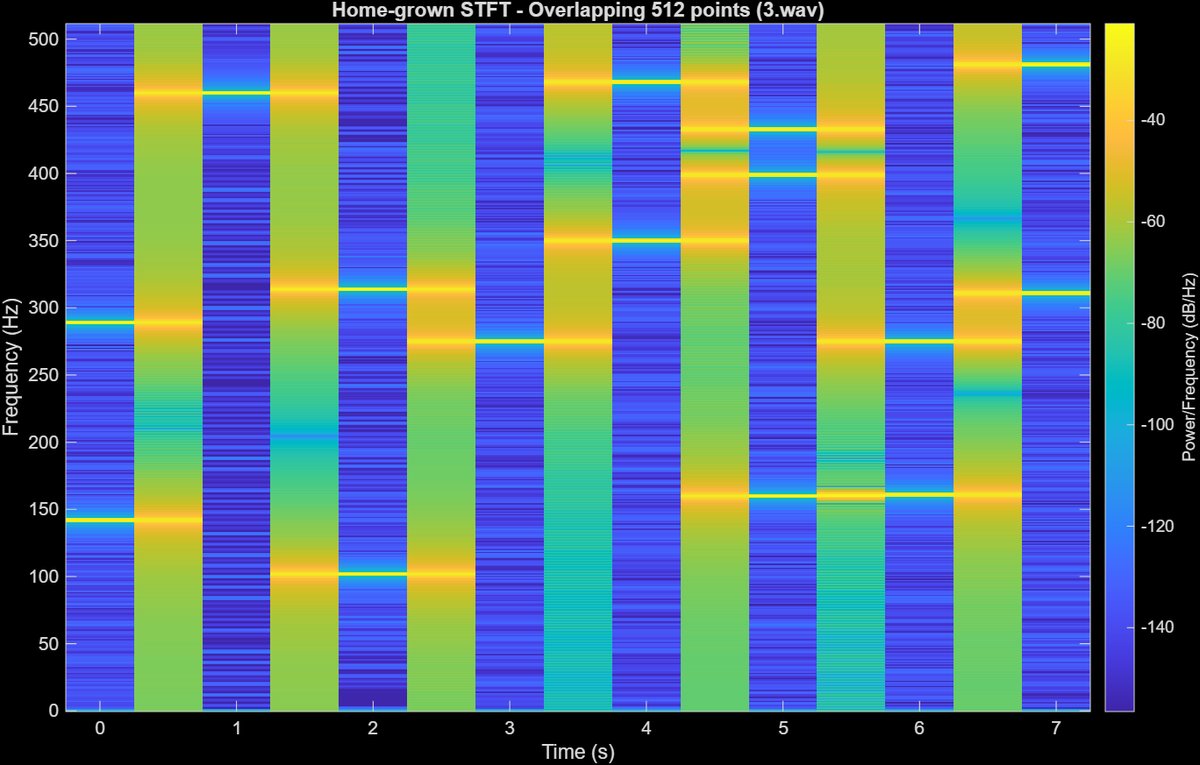Click the '2' time axis tick label
Screen dimensions: 1200x765
pyautogui.click(x=373, y=728)
